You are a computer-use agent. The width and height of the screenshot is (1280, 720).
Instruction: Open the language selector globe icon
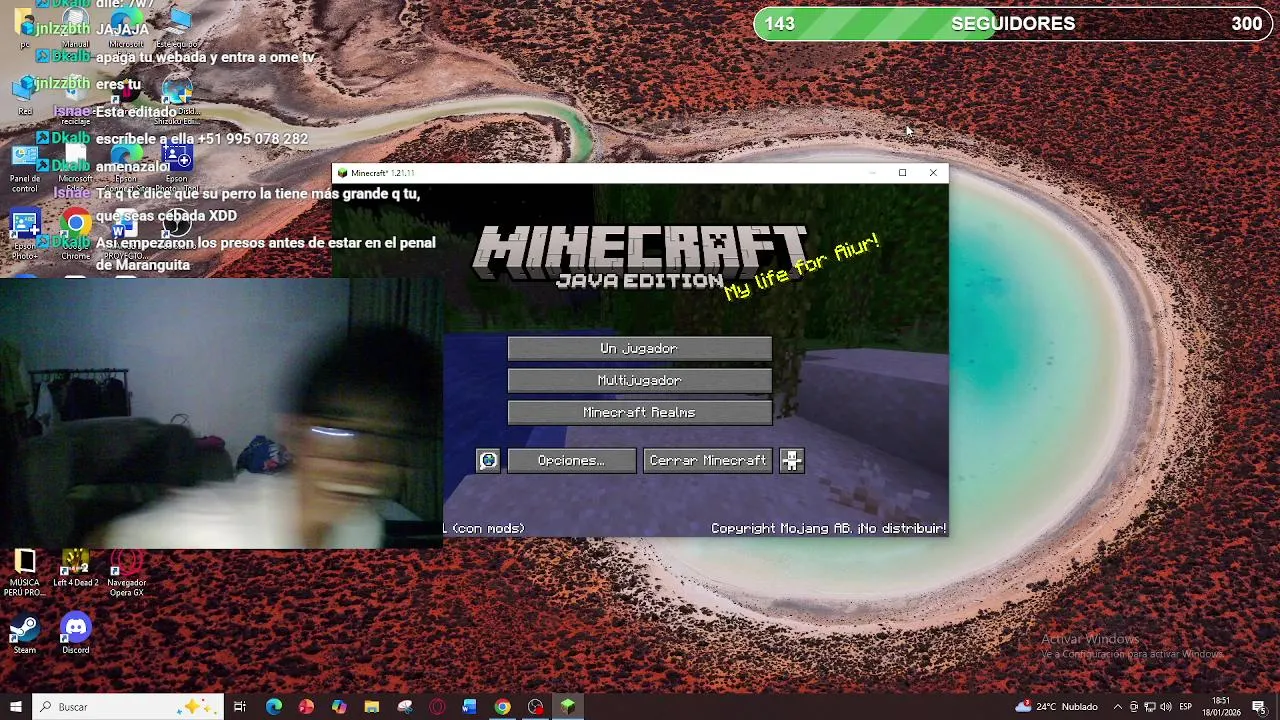pos(488,460)
